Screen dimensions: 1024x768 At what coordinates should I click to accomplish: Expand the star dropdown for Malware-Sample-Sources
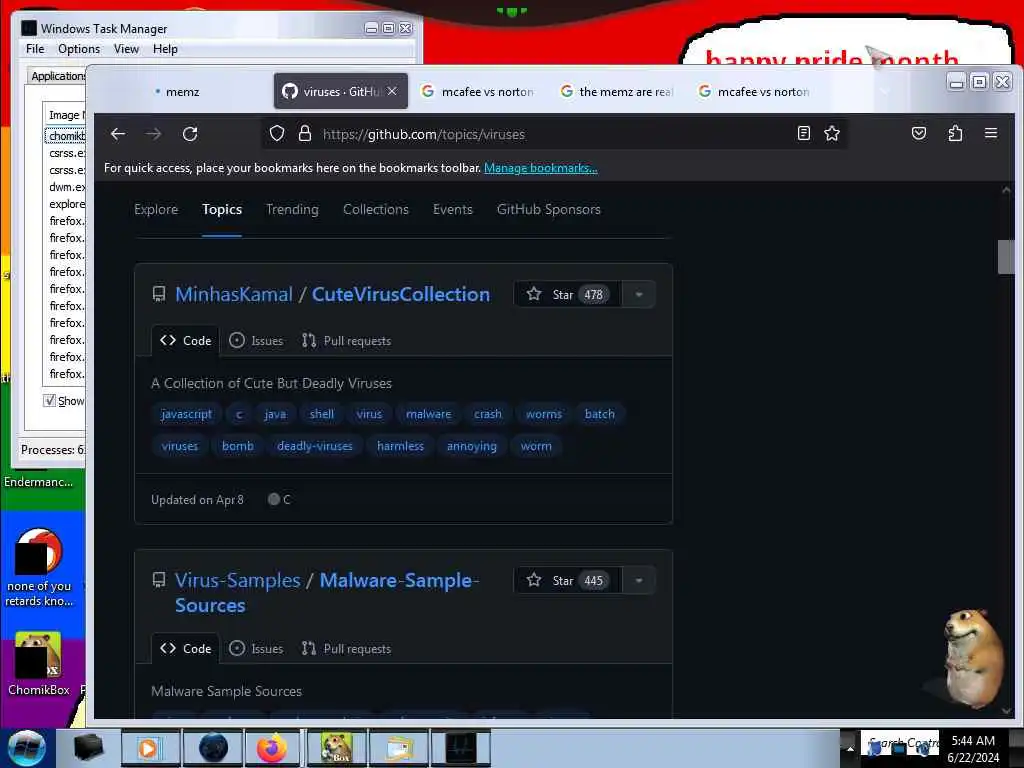pyautogui.click(x=639, y=581)
